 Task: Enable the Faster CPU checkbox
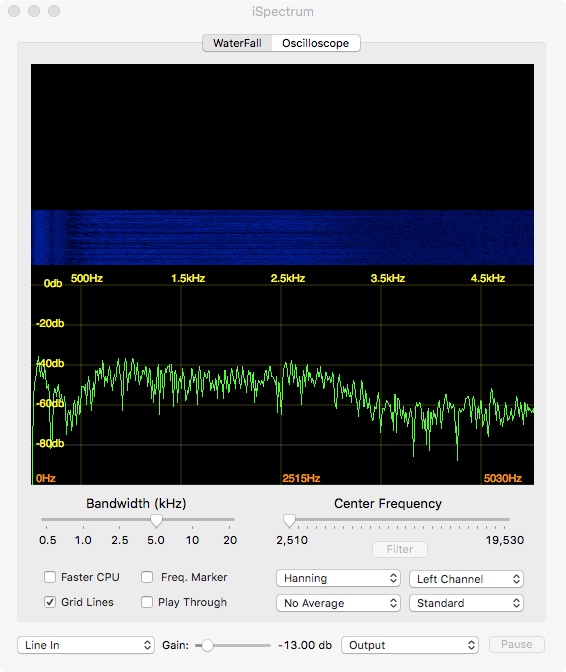coord(50,577)
